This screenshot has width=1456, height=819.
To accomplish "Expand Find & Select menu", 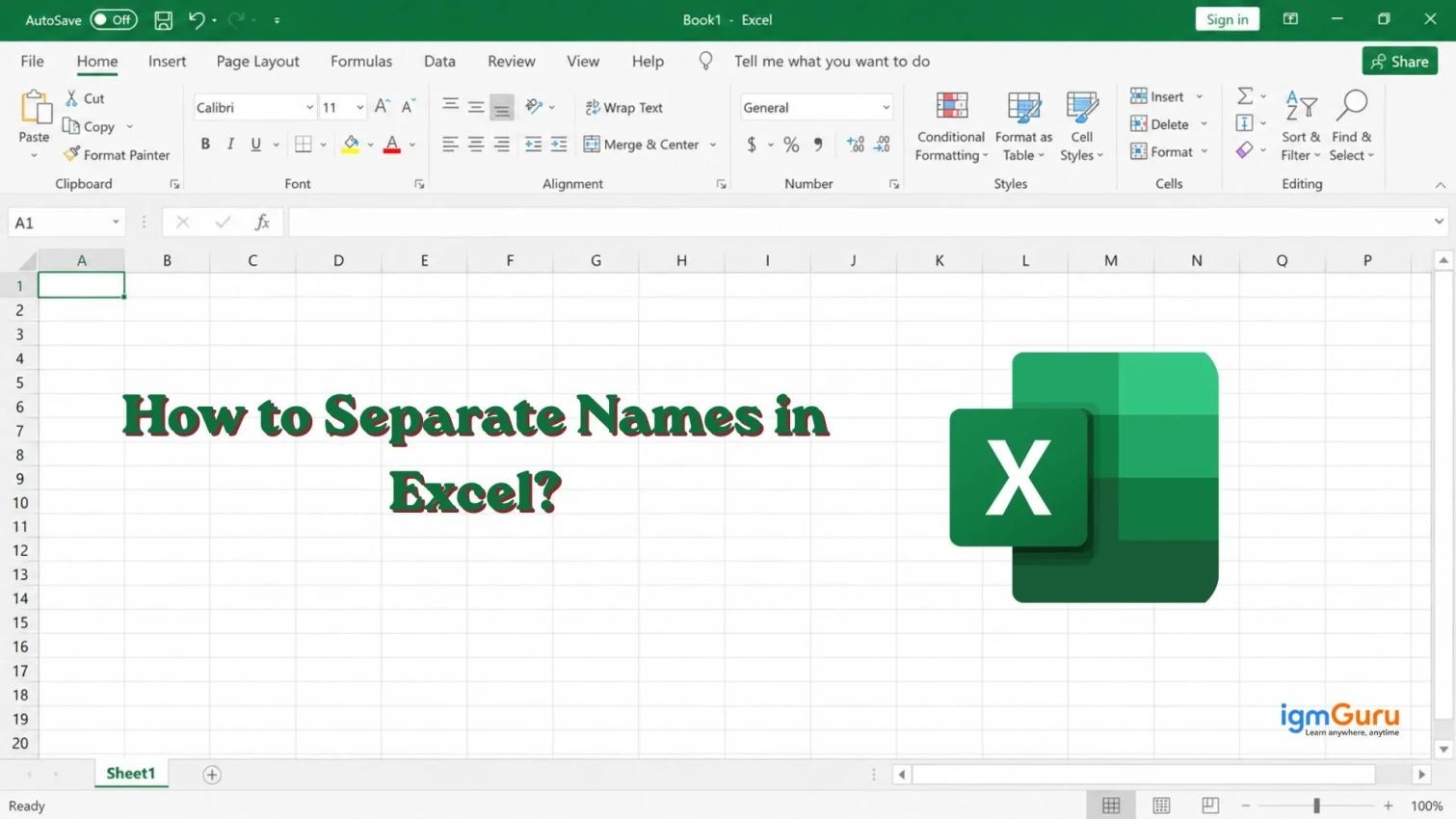I will 1351,127.
